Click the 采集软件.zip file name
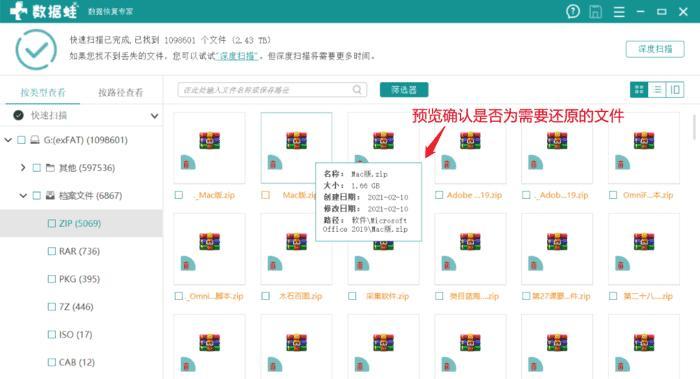Screen dimensions: 700x379 point(388,296)
